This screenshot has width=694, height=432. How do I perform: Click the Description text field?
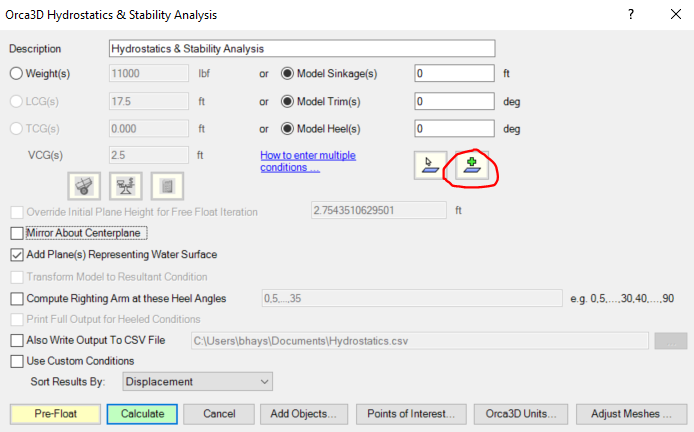(302, 48)
